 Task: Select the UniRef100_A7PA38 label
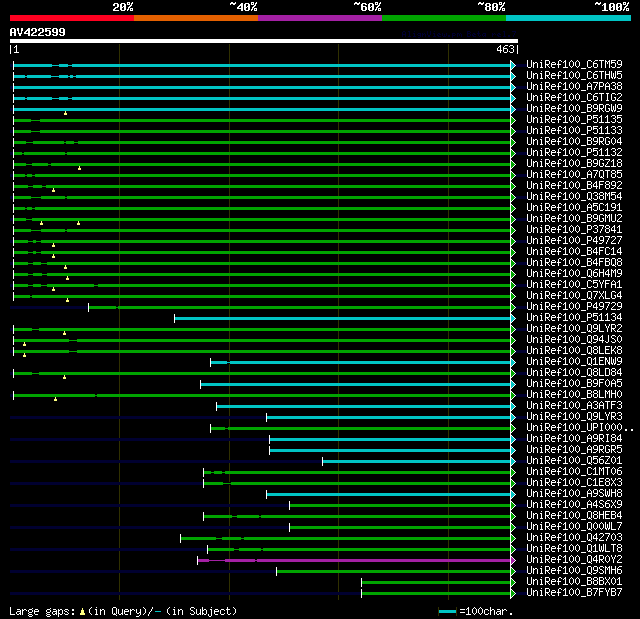[x=574, y=87]
